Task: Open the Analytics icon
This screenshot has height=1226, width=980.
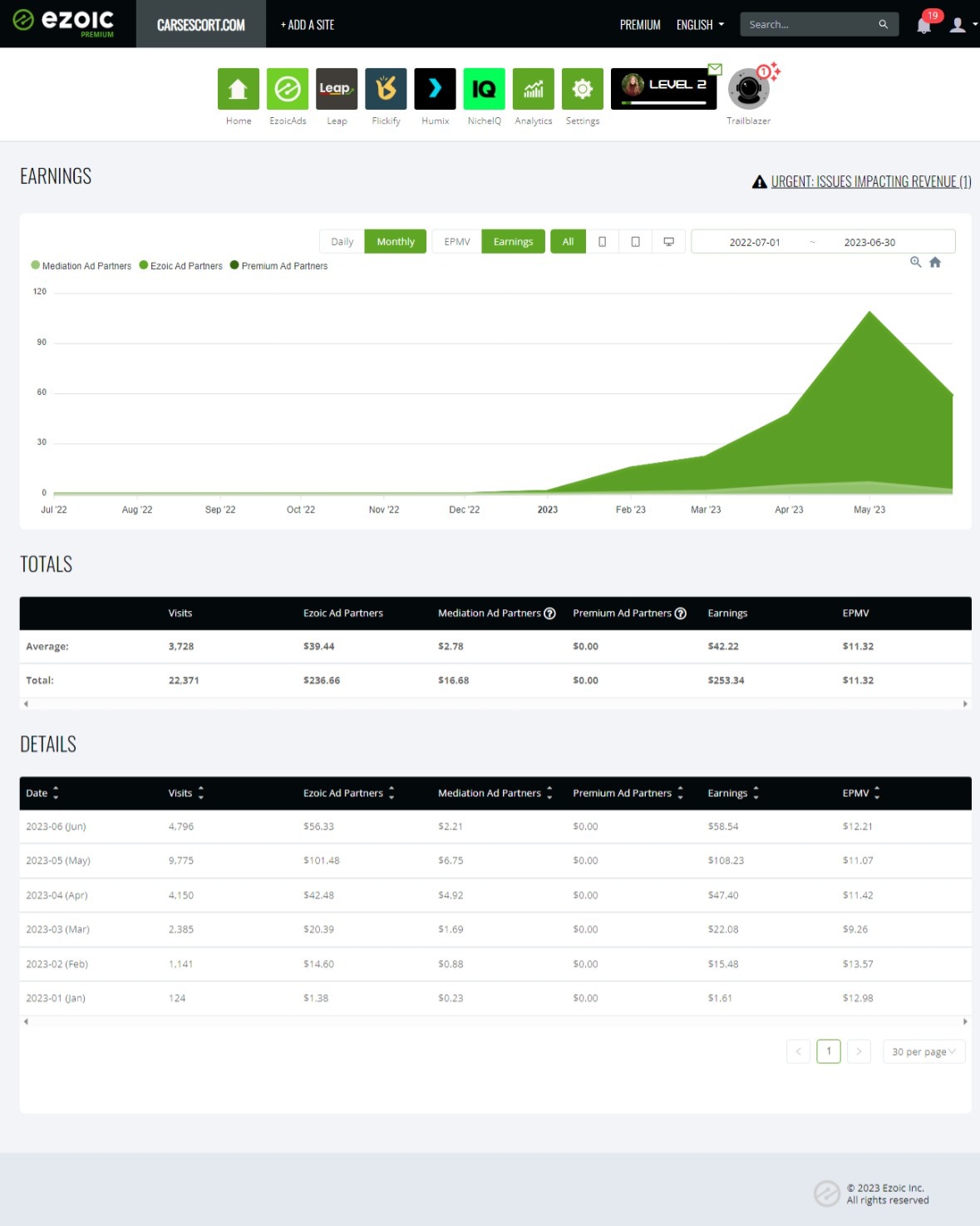Action: pos(534,88)
